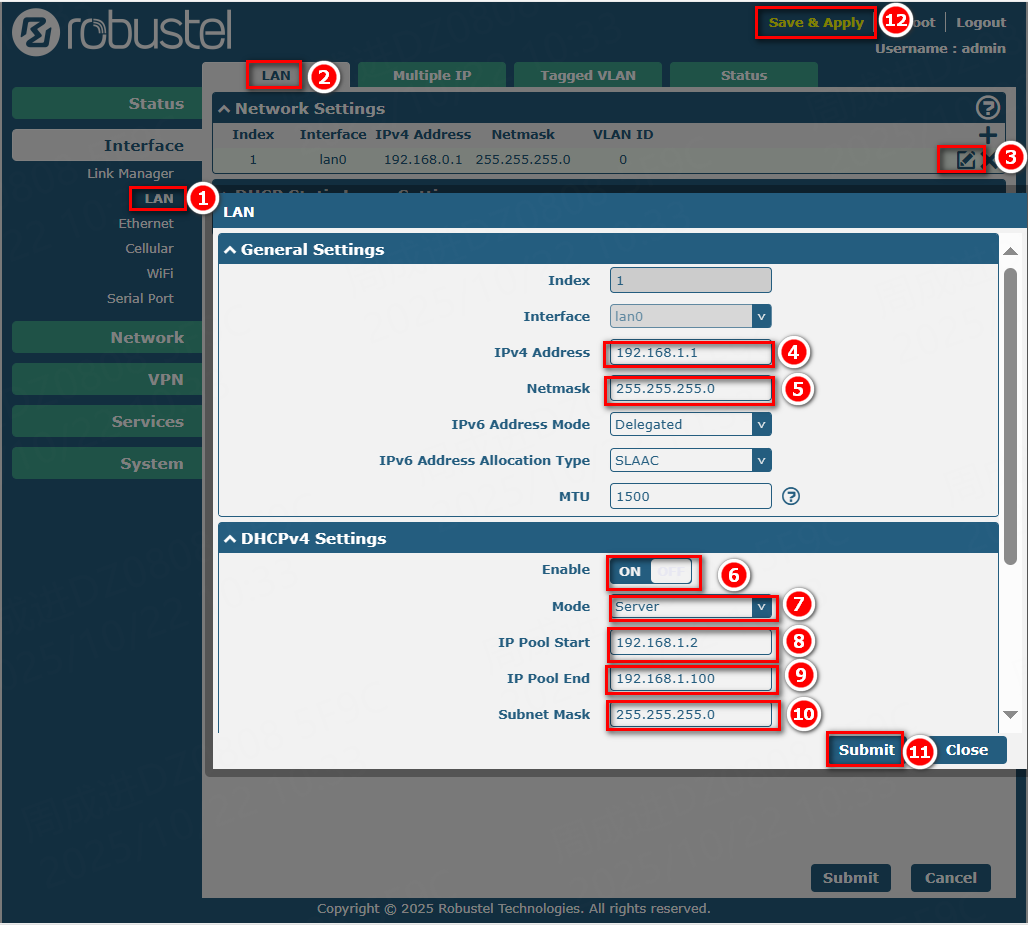The height and width of the screenshot is (925, 1028).
Task: Toggle the DHCPv4 Enable switch
Action: tap(652, 571)
